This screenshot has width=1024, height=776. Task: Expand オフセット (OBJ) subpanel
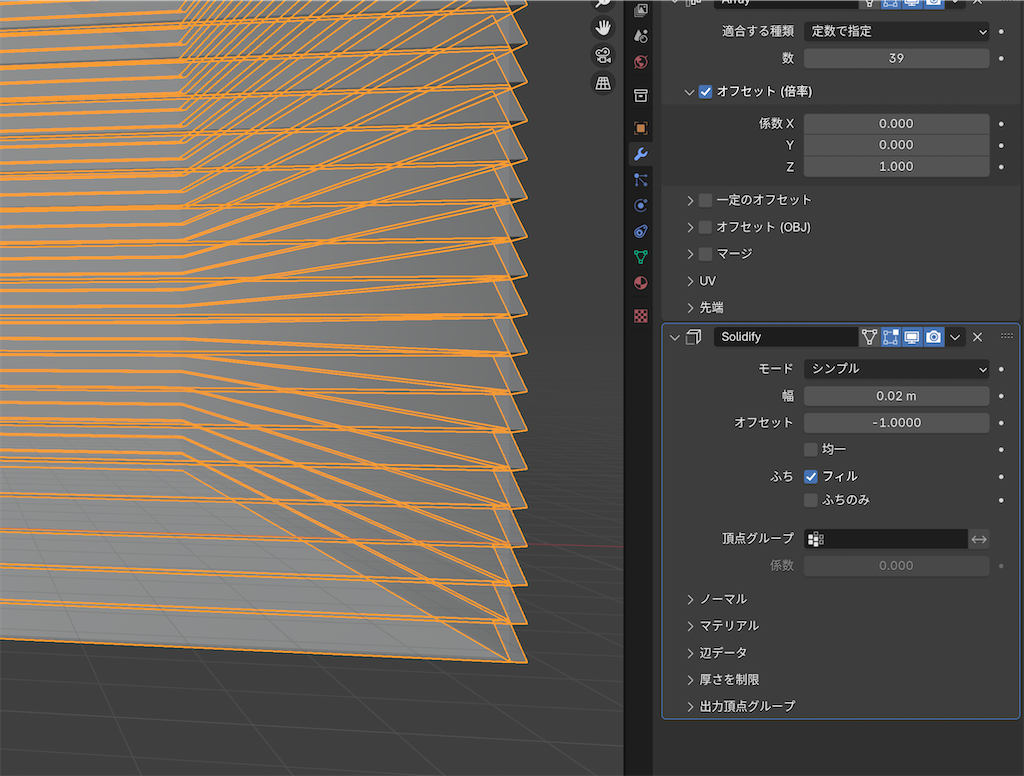pos(690,227)
